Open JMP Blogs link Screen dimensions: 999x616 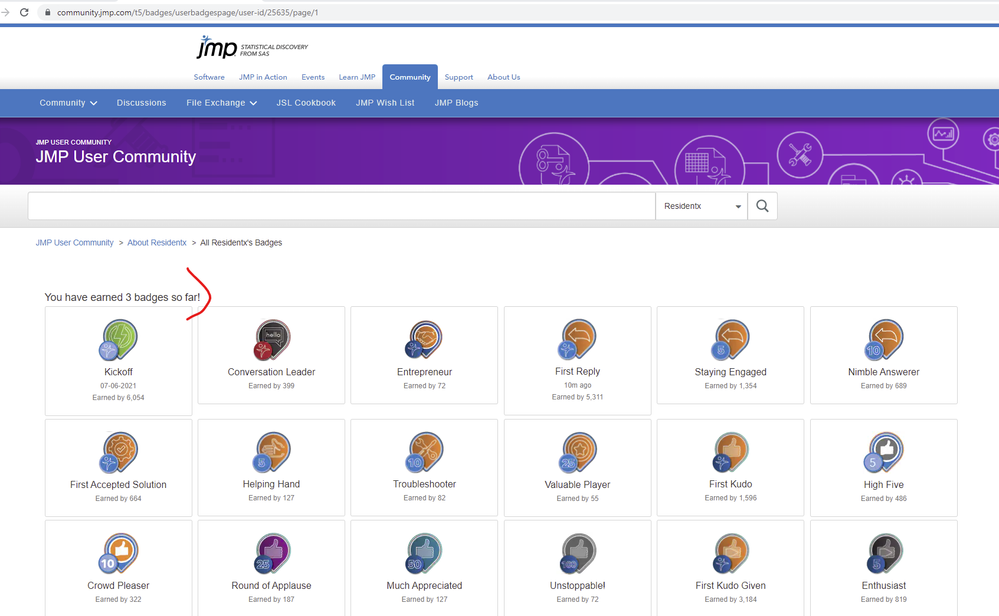[x=456, y=103]
